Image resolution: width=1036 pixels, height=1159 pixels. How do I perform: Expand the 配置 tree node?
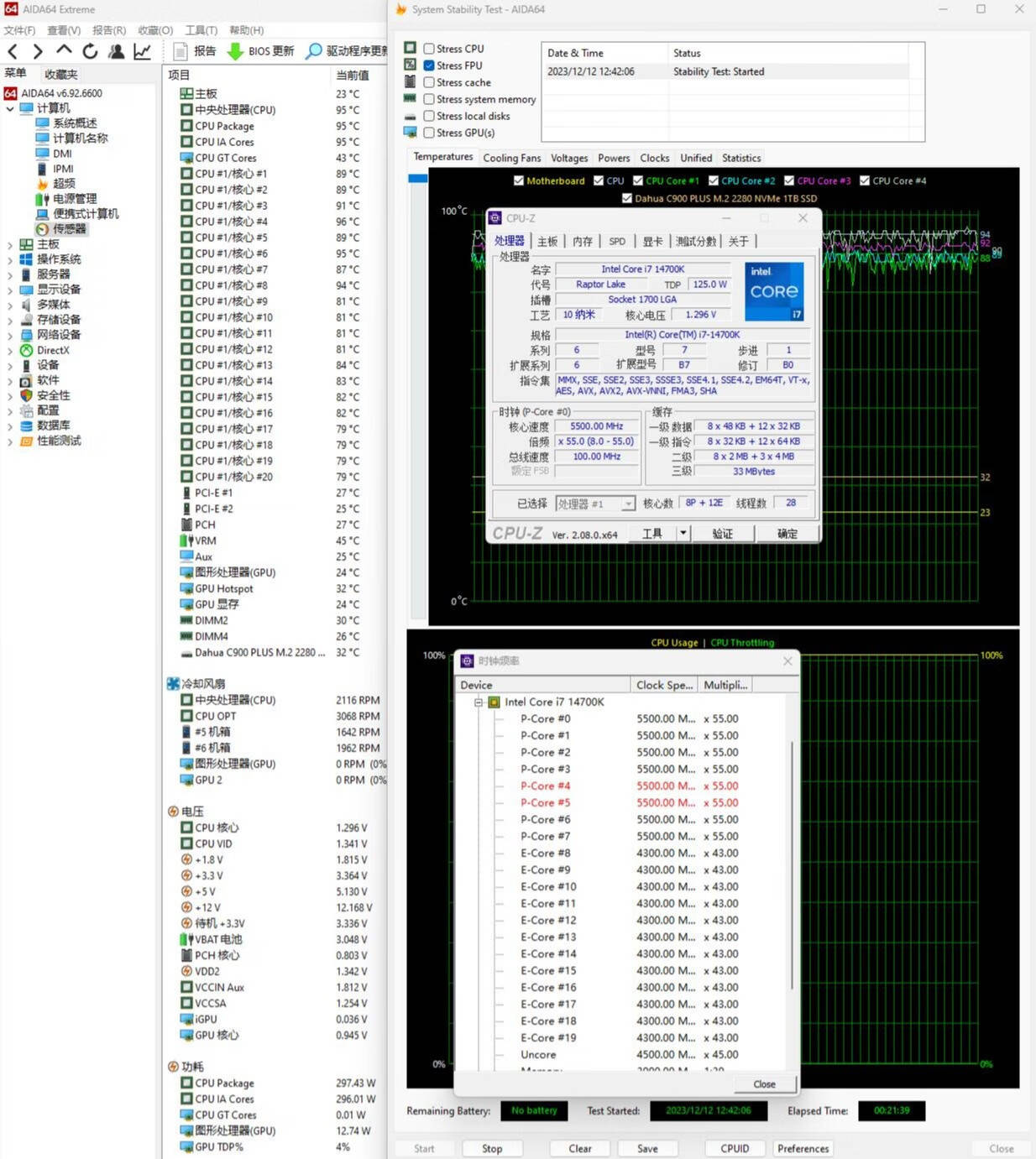(x=10, y=410)
